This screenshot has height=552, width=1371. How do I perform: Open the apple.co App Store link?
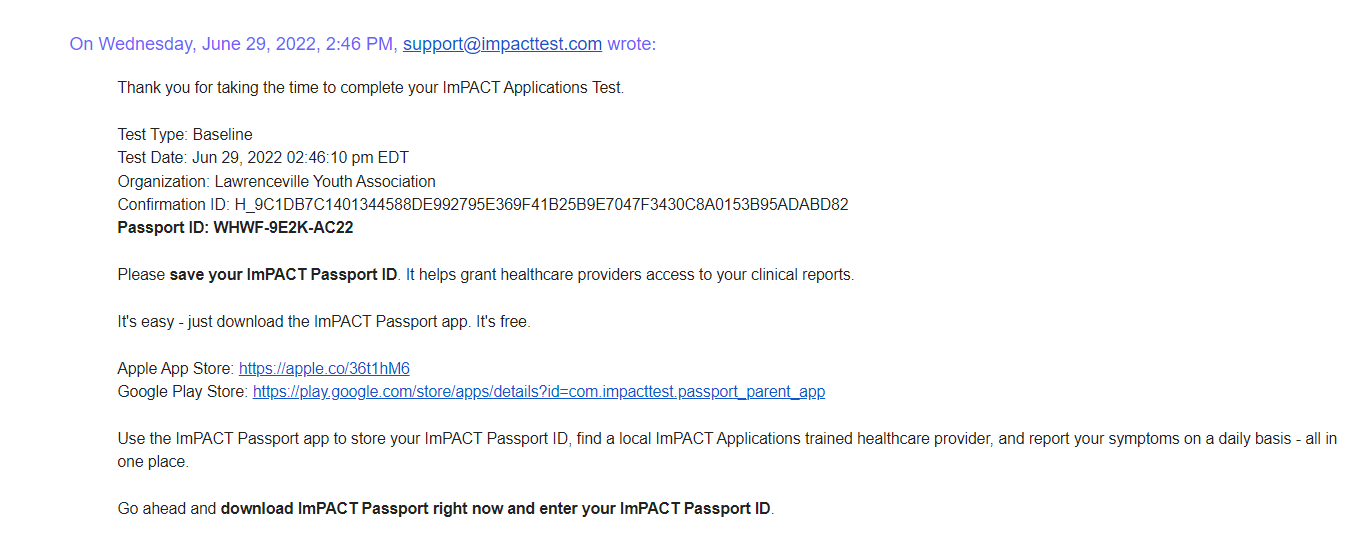click(x=324, y=369)
